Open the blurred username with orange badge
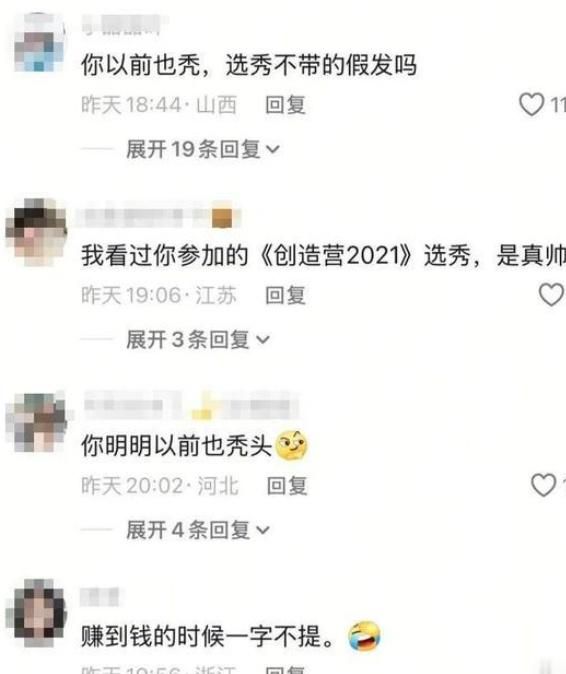Image resolution: width=566 pixels, height=674 pixels. pos(159,218)
